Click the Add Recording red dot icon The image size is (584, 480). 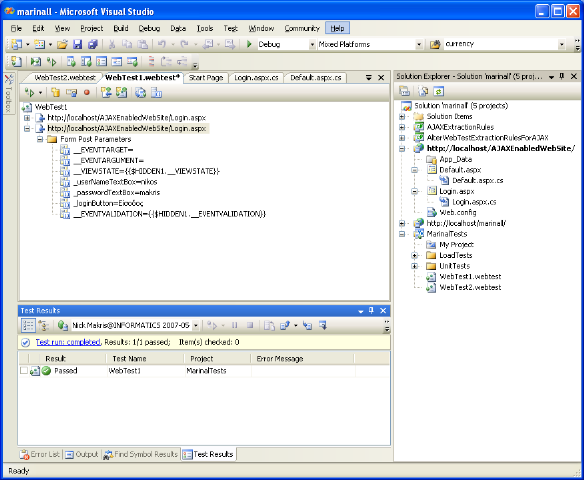[87, 92]
